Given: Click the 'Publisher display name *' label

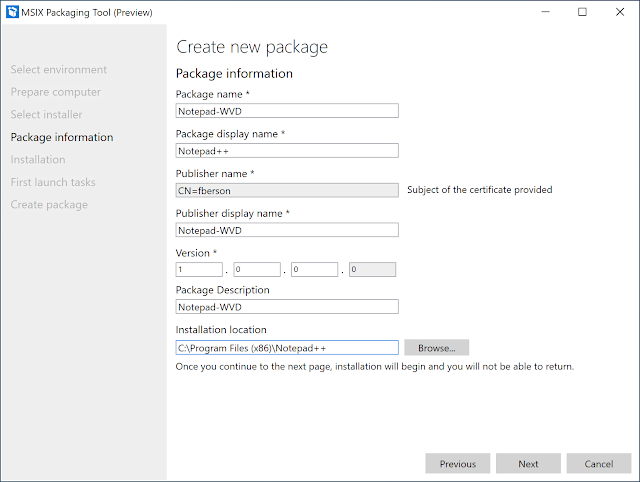Looking at the screenshot, I should coord(233,213).
